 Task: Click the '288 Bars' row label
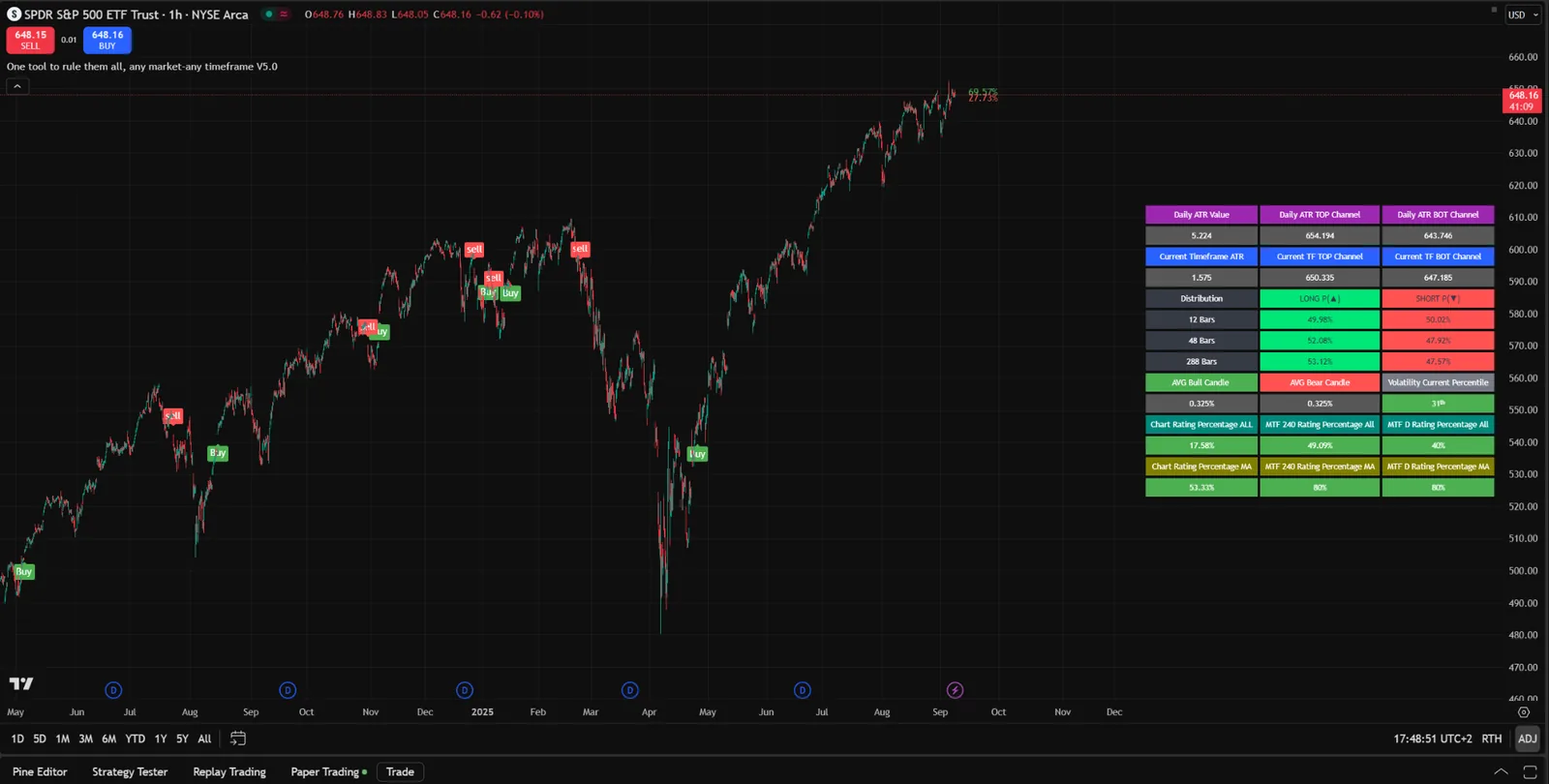pos(1201,361)
